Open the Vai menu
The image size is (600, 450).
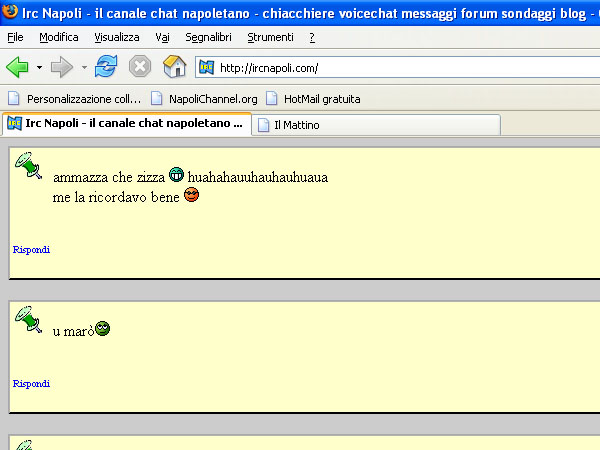pyautogui.click(x=162, y=37)
